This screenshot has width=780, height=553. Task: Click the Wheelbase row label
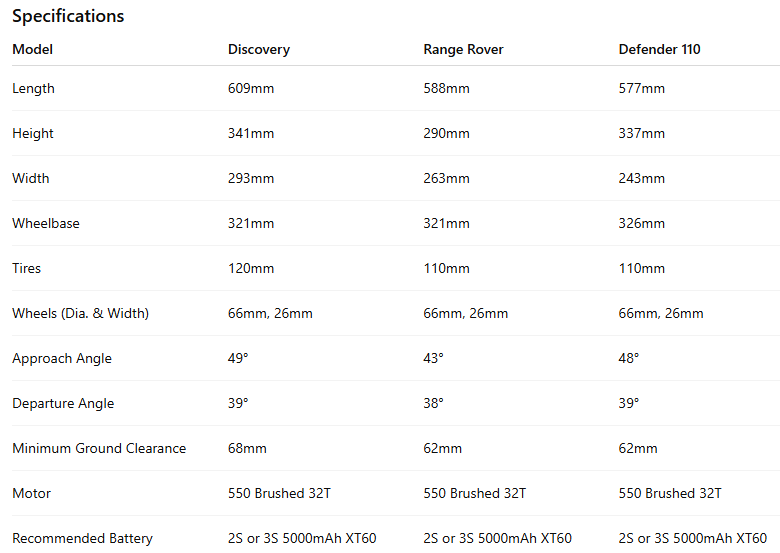pyautogui.click(x=46, y=224)
